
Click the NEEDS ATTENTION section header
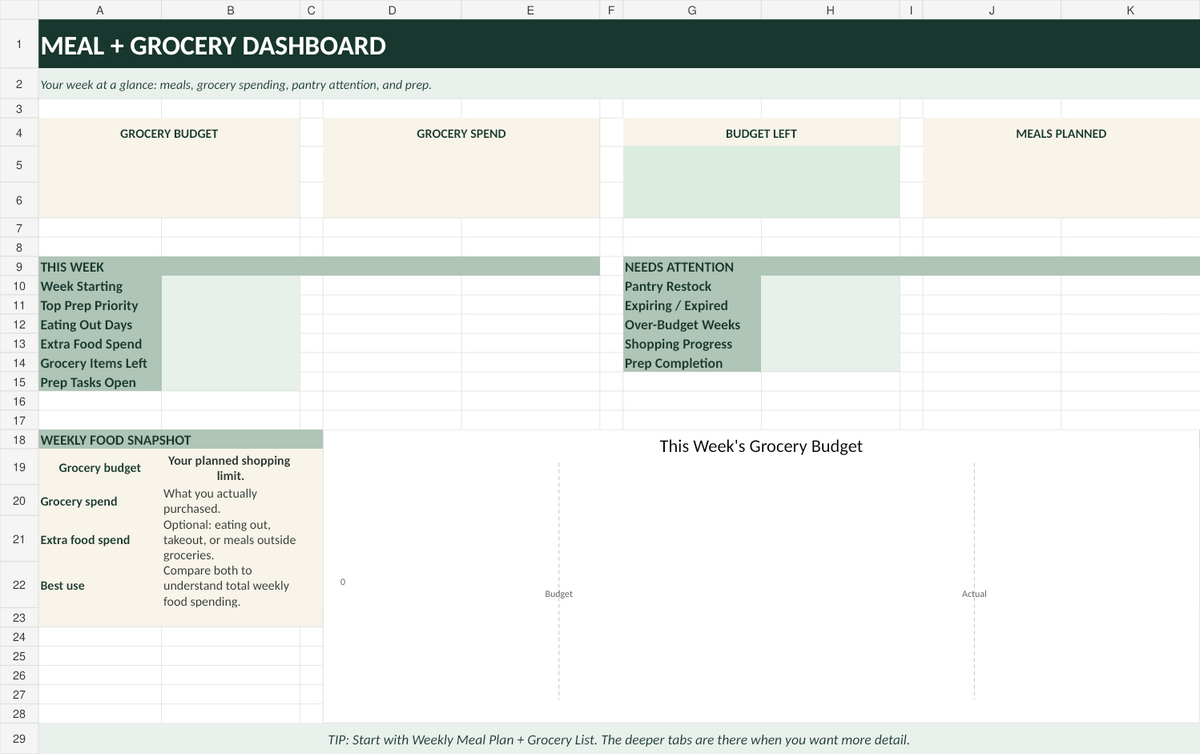tap(912, 267)
